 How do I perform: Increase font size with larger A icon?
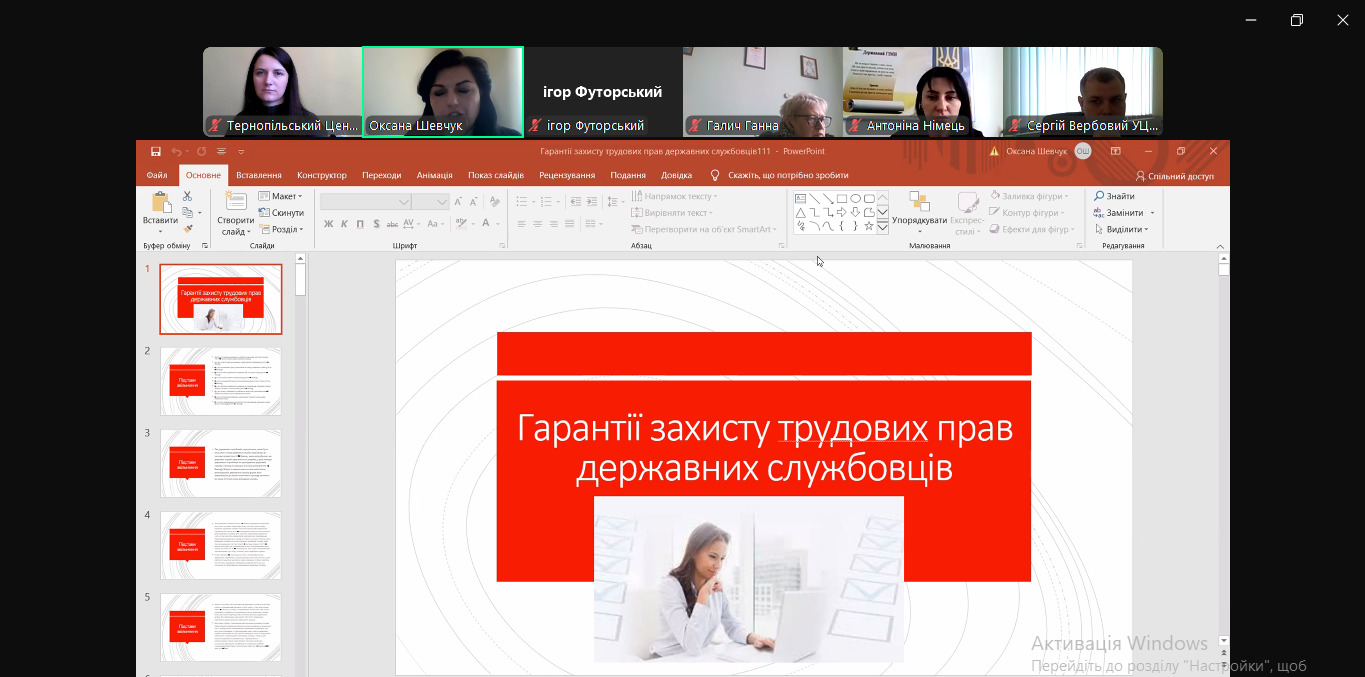click(x=458, y=201)
